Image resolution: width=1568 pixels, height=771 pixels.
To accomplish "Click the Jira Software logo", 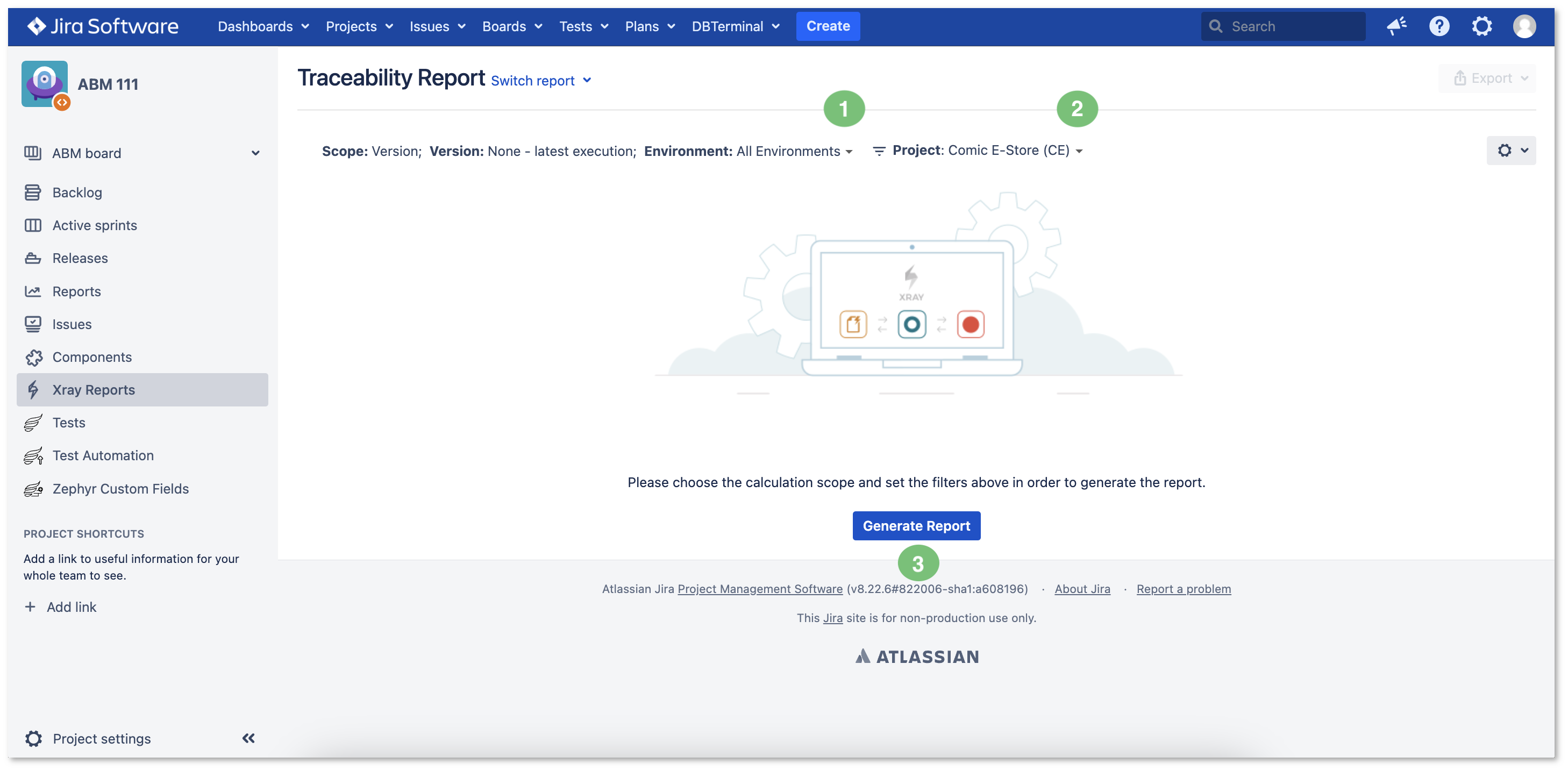I will [103, 26].
